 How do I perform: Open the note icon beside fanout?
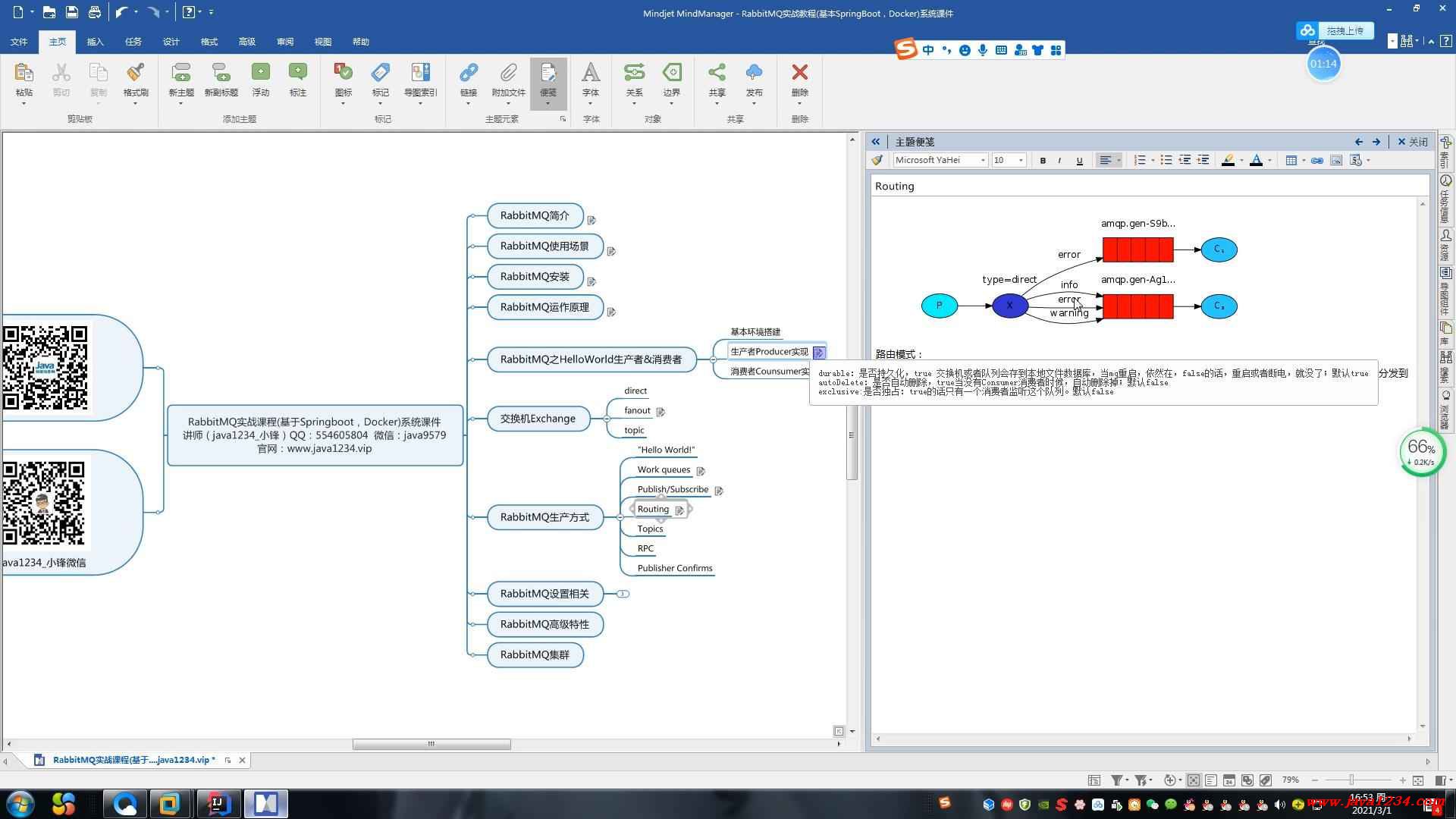(x=661, y=412)
